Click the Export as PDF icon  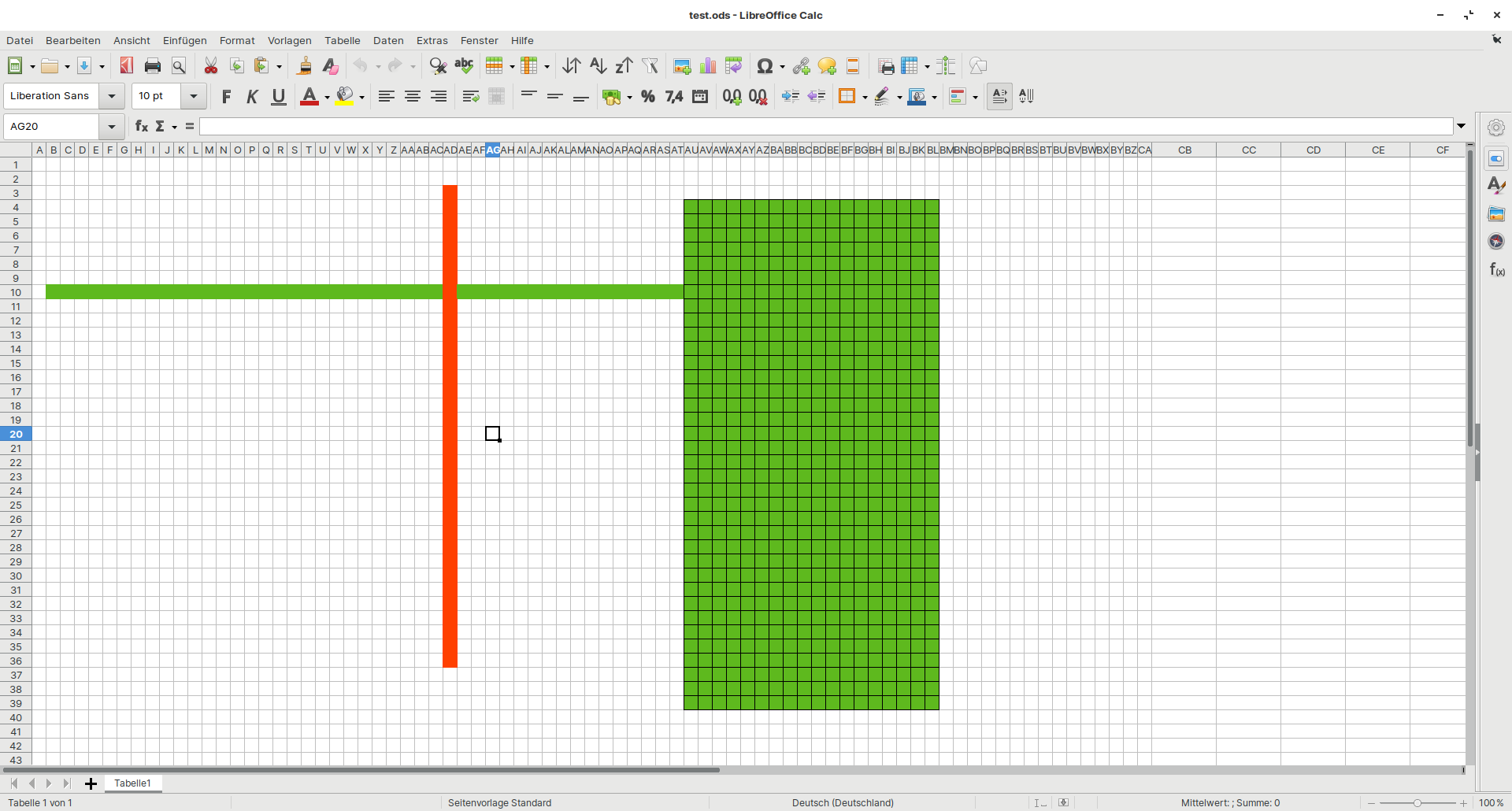click(127, 66)
